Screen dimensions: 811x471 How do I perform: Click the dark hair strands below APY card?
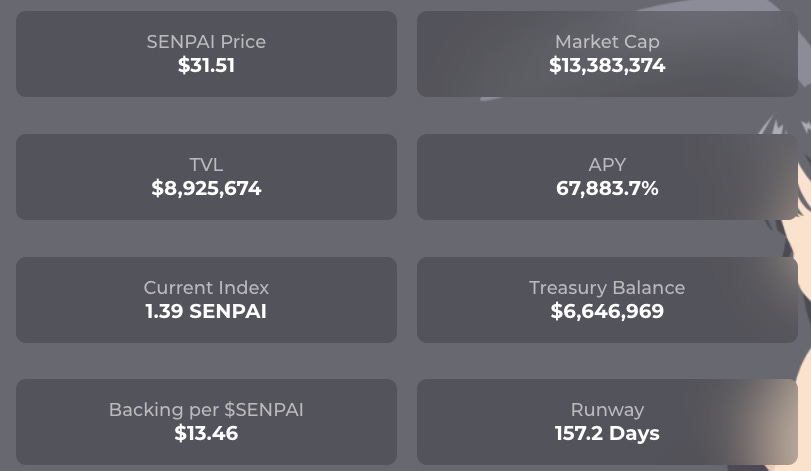point(783,236)
